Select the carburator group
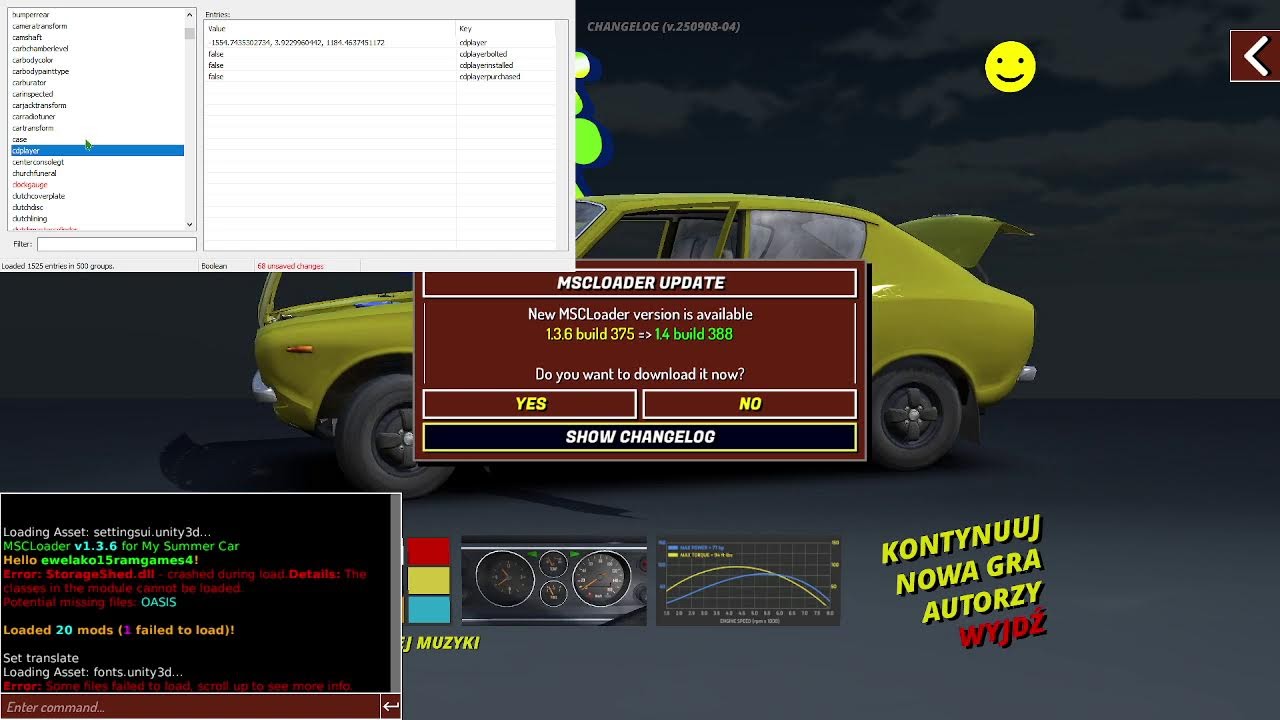1280x720 pixels. coord(29,82)
